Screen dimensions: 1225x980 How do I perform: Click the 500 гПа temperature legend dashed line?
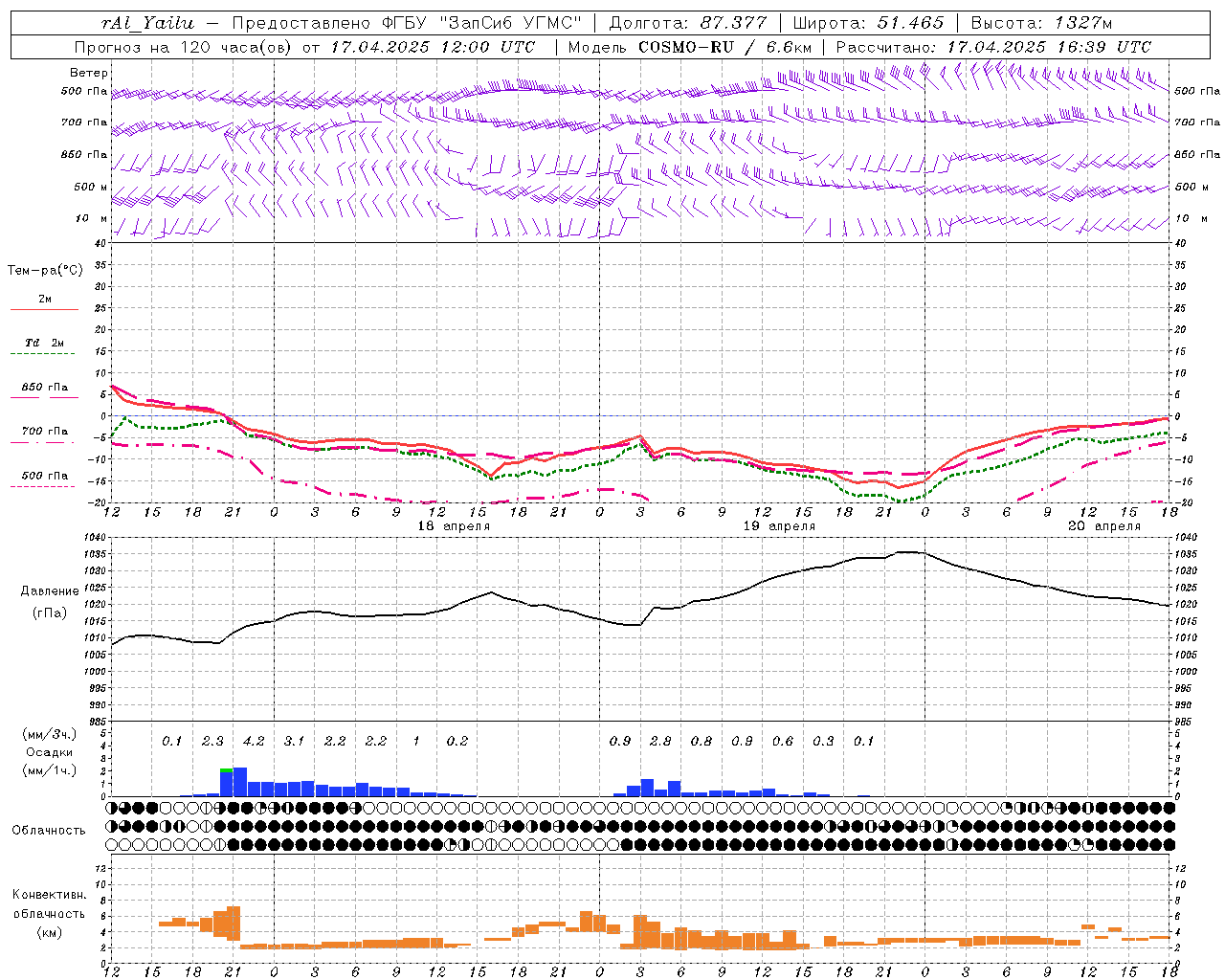coord(42,486)
